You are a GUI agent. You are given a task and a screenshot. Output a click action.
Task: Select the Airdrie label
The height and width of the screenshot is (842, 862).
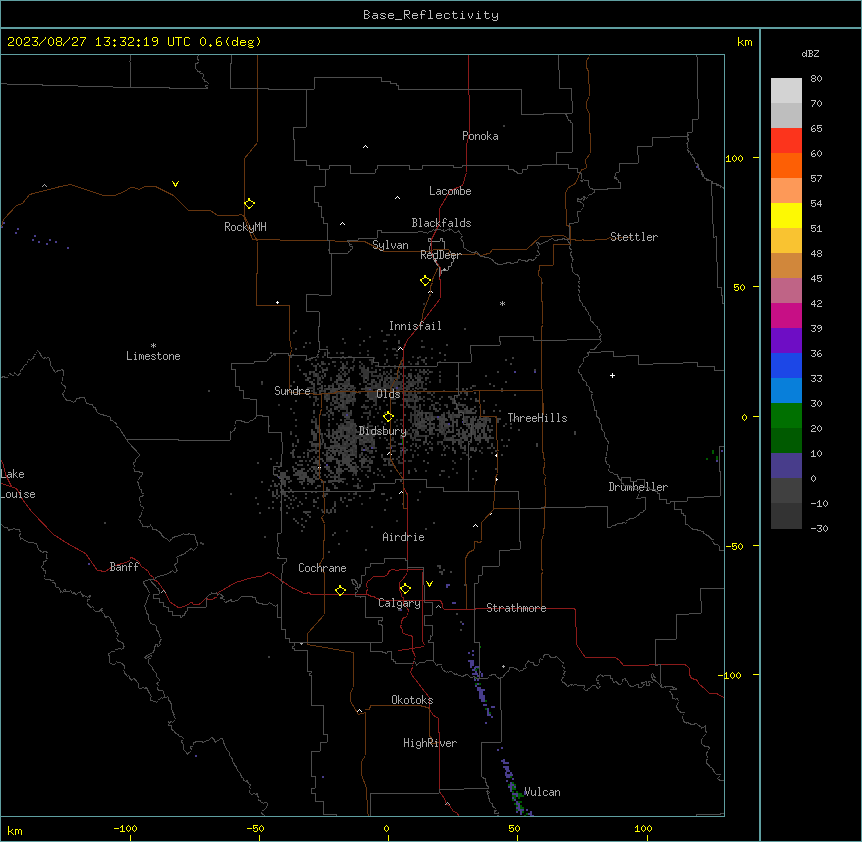[x=404, y=537]
